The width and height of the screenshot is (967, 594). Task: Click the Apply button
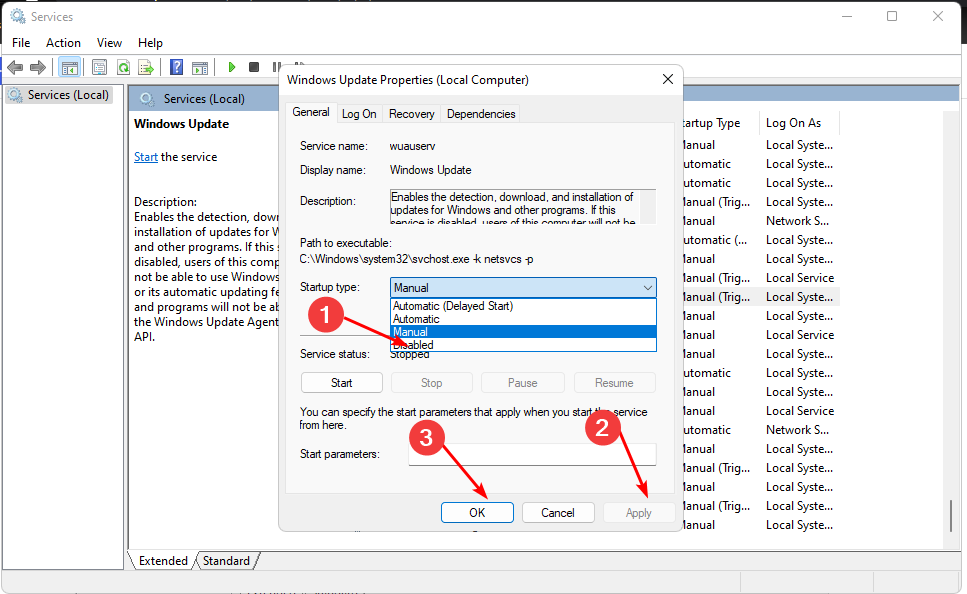click(638, 513)
